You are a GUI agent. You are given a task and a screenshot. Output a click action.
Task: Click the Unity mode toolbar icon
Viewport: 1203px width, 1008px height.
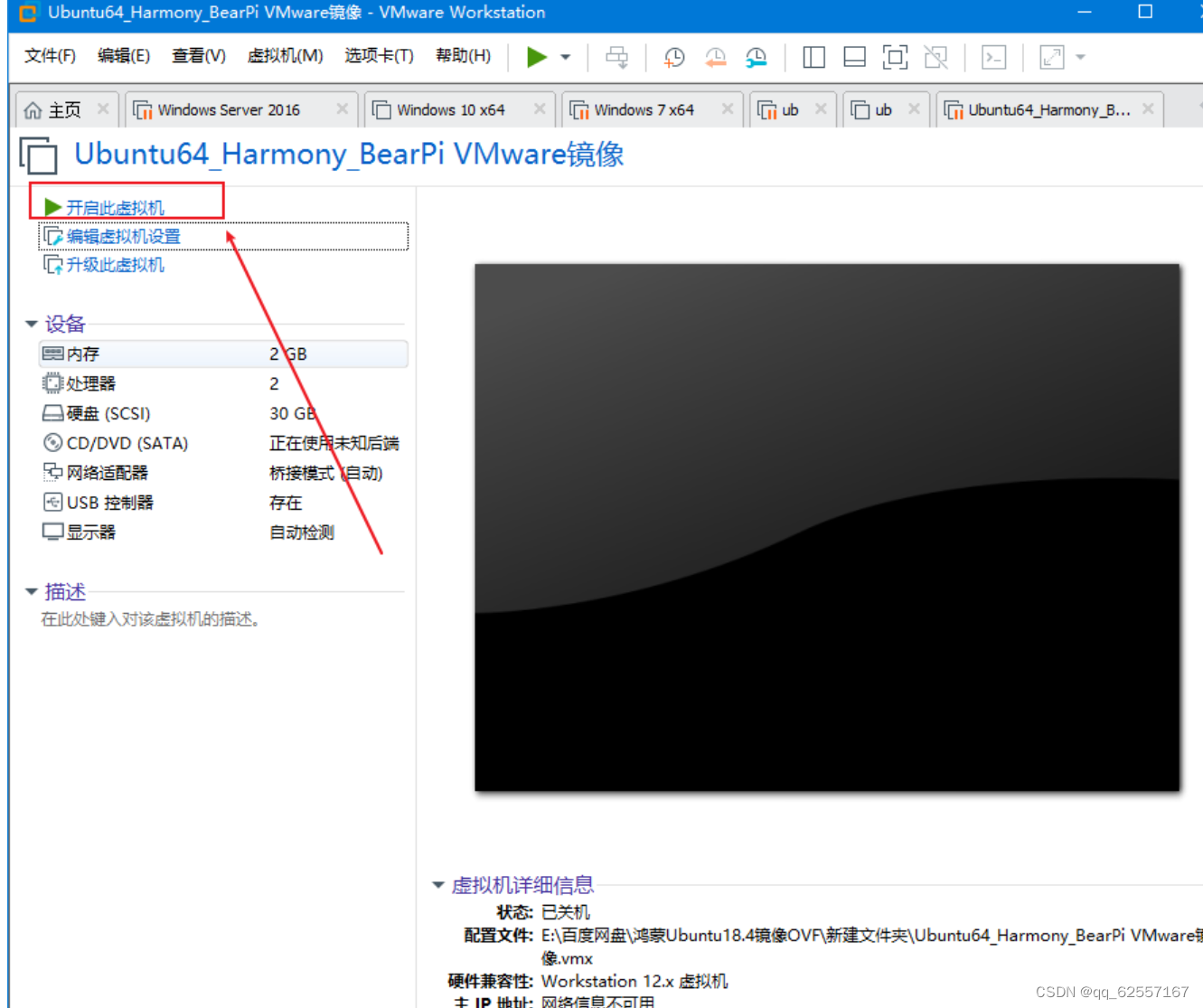click(936, 57)
